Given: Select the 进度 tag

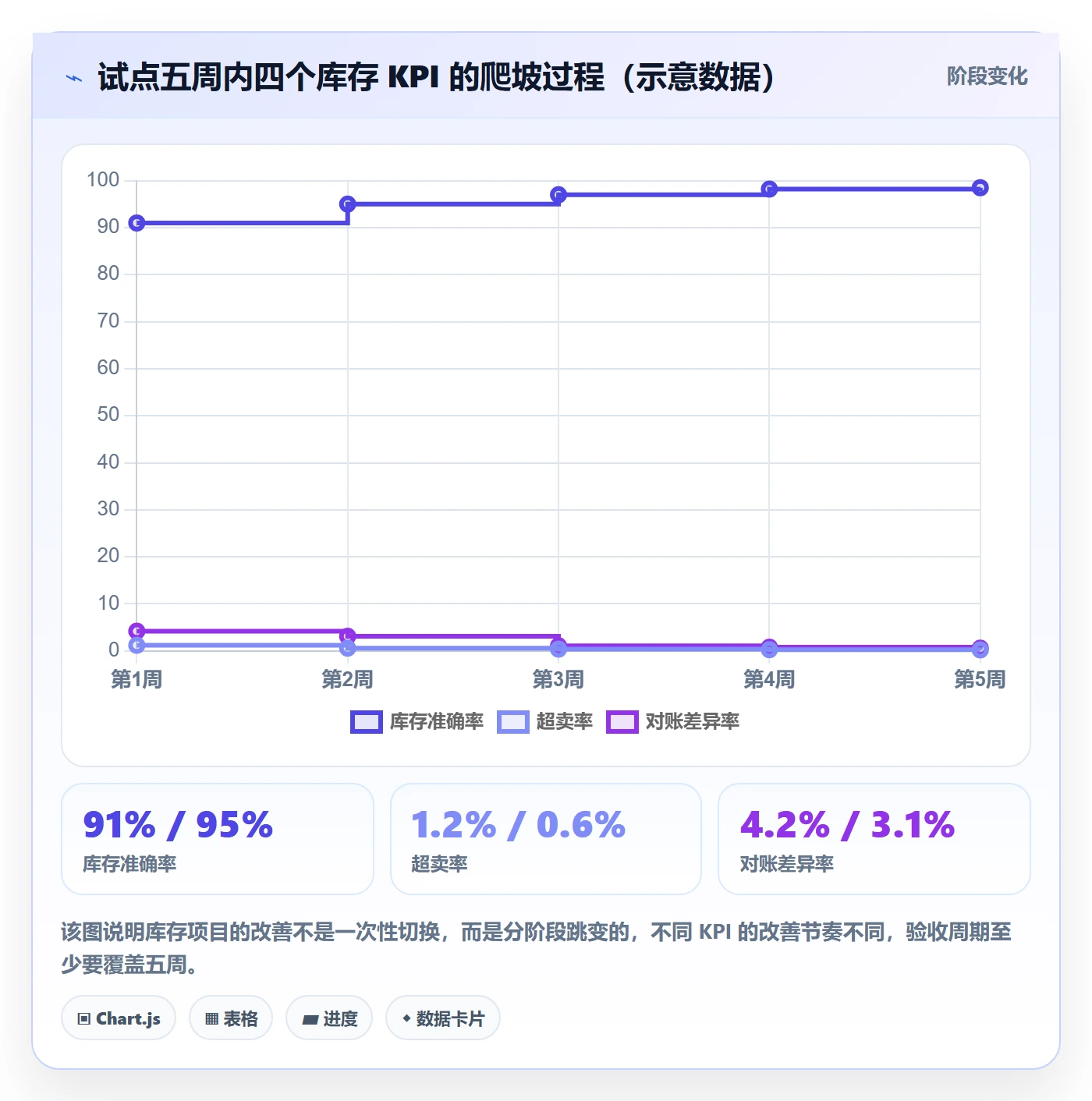Looking at the screenshot, I should click(x=329, y=1018).
